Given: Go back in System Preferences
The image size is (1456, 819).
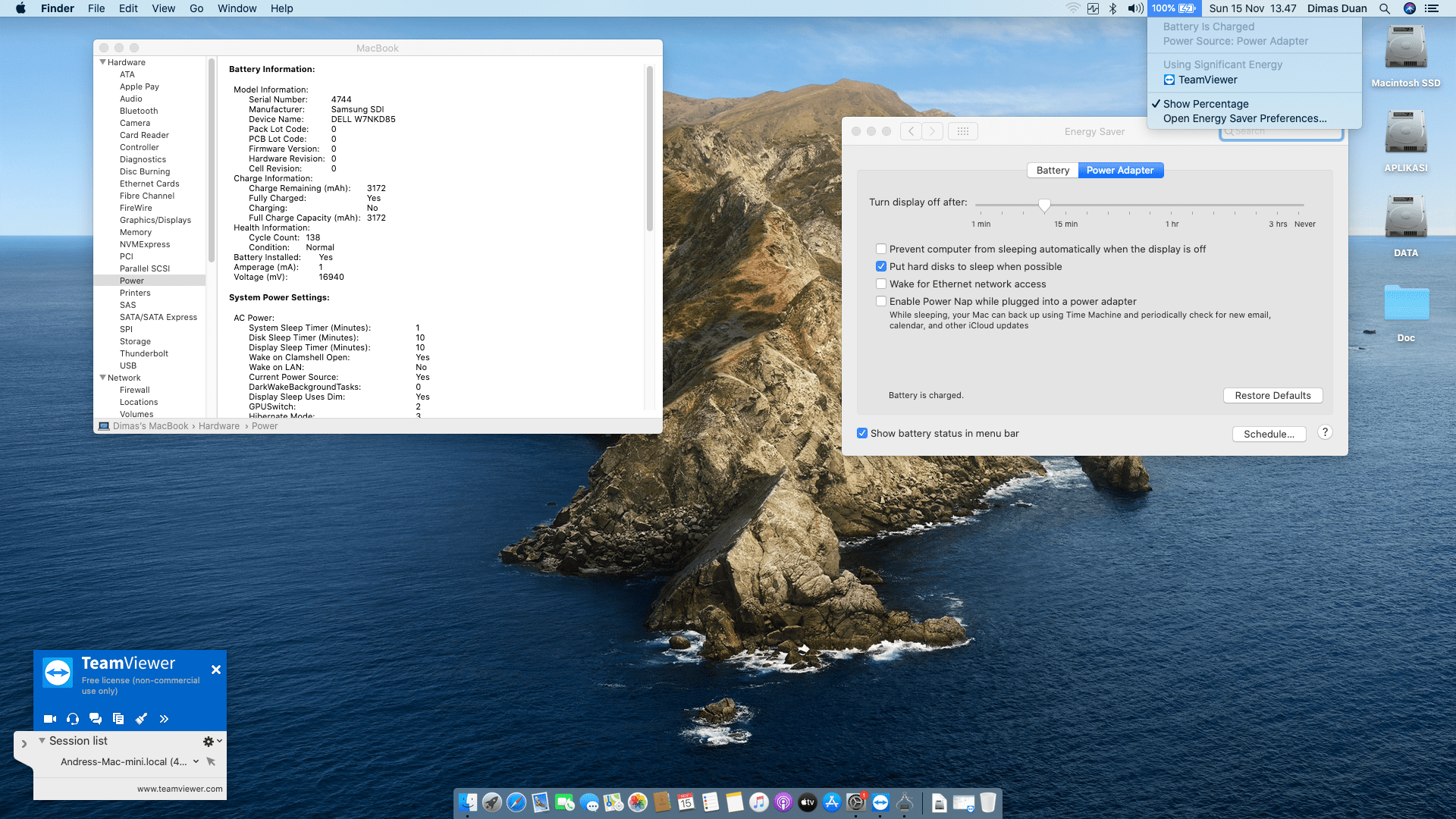Looking at the screenshot, I should 911,131.
